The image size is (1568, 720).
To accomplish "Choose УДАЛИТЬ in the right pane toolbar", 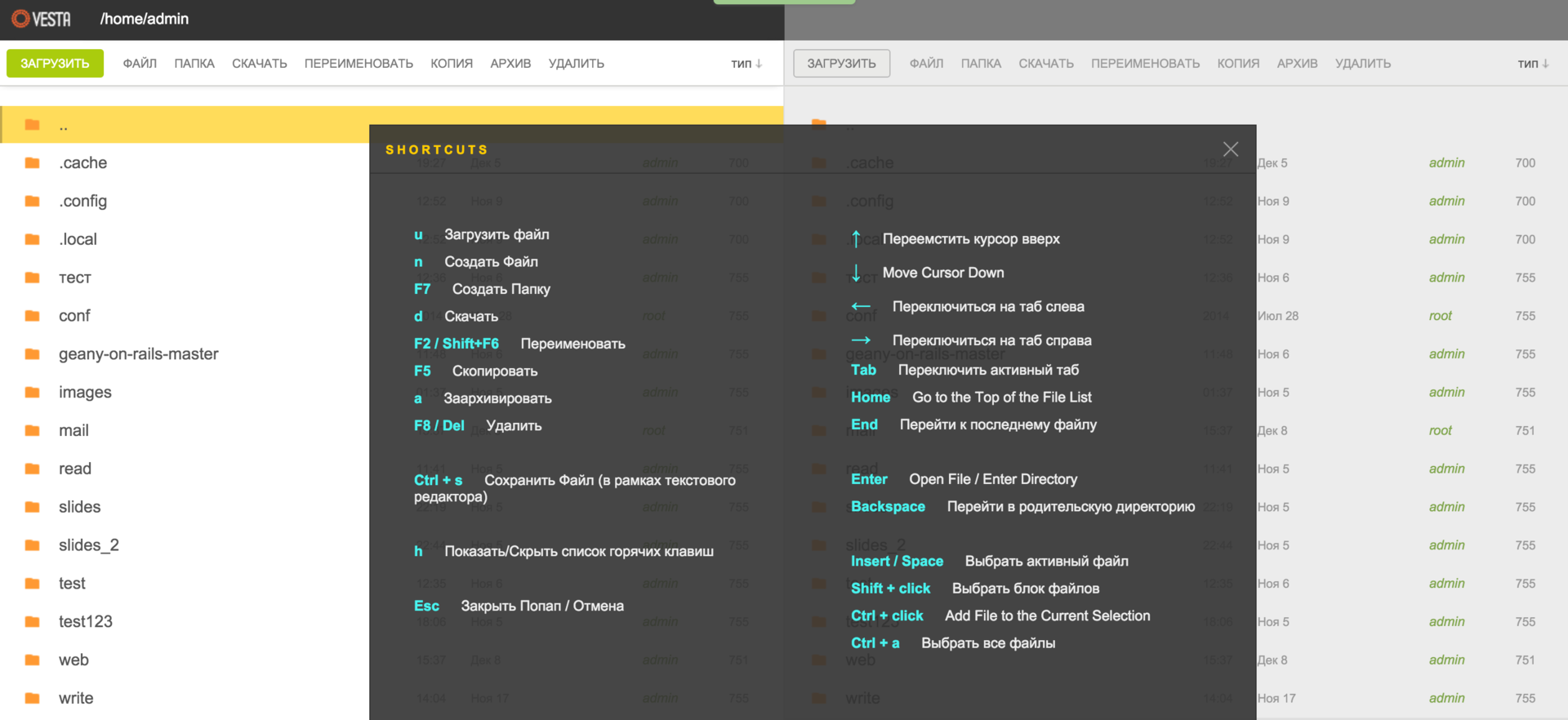I will click(1363, 64).
